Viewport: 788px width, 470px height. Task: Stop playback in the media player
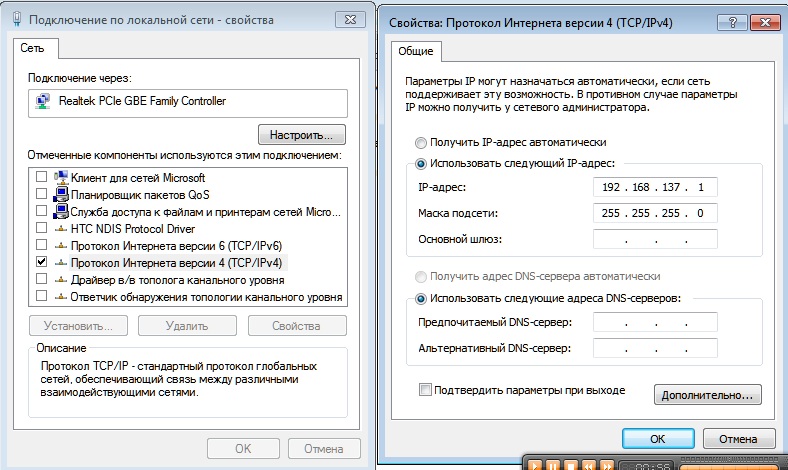click(570, 466)
